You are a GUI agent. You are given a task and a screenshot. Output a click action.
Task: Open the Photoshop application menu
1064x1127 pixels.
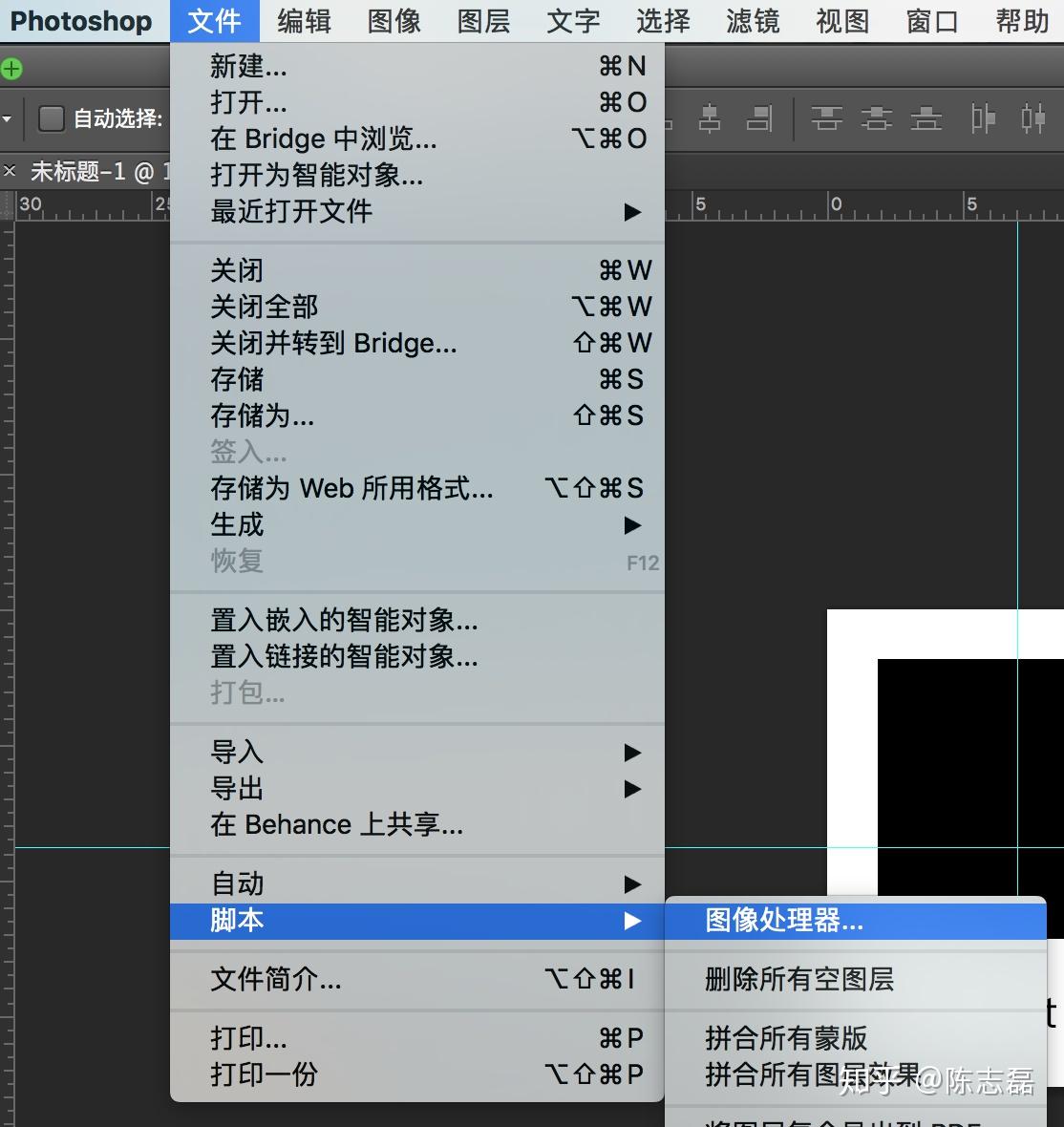pos(81,21)
